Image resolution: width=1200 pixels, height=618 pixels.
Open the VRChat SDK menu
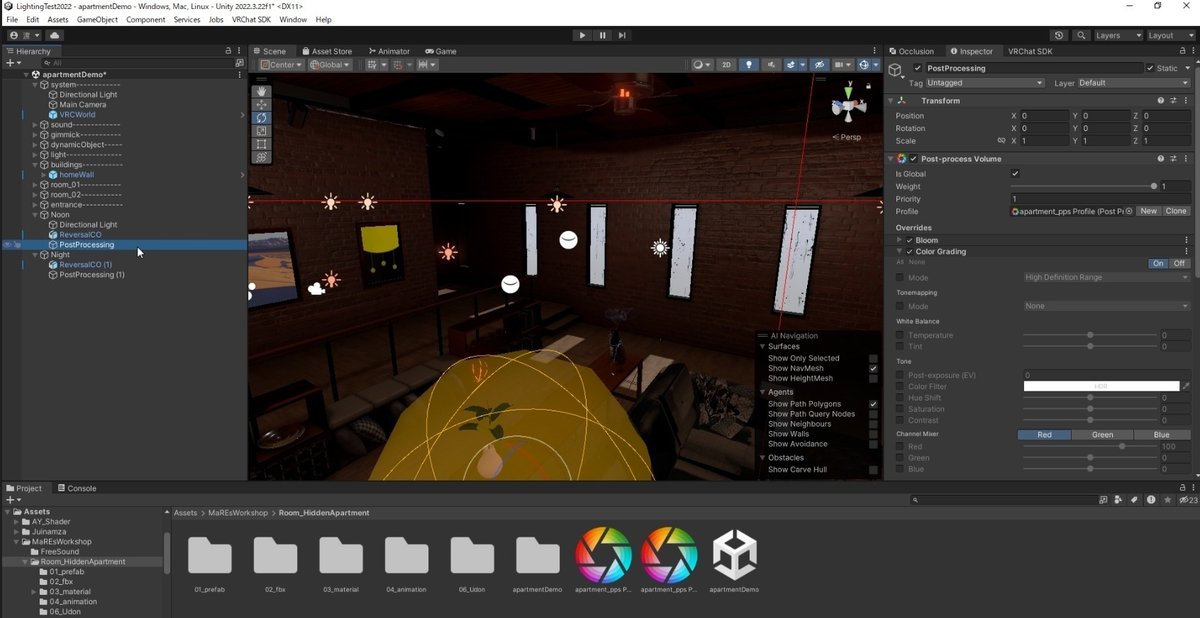(251, 20)
